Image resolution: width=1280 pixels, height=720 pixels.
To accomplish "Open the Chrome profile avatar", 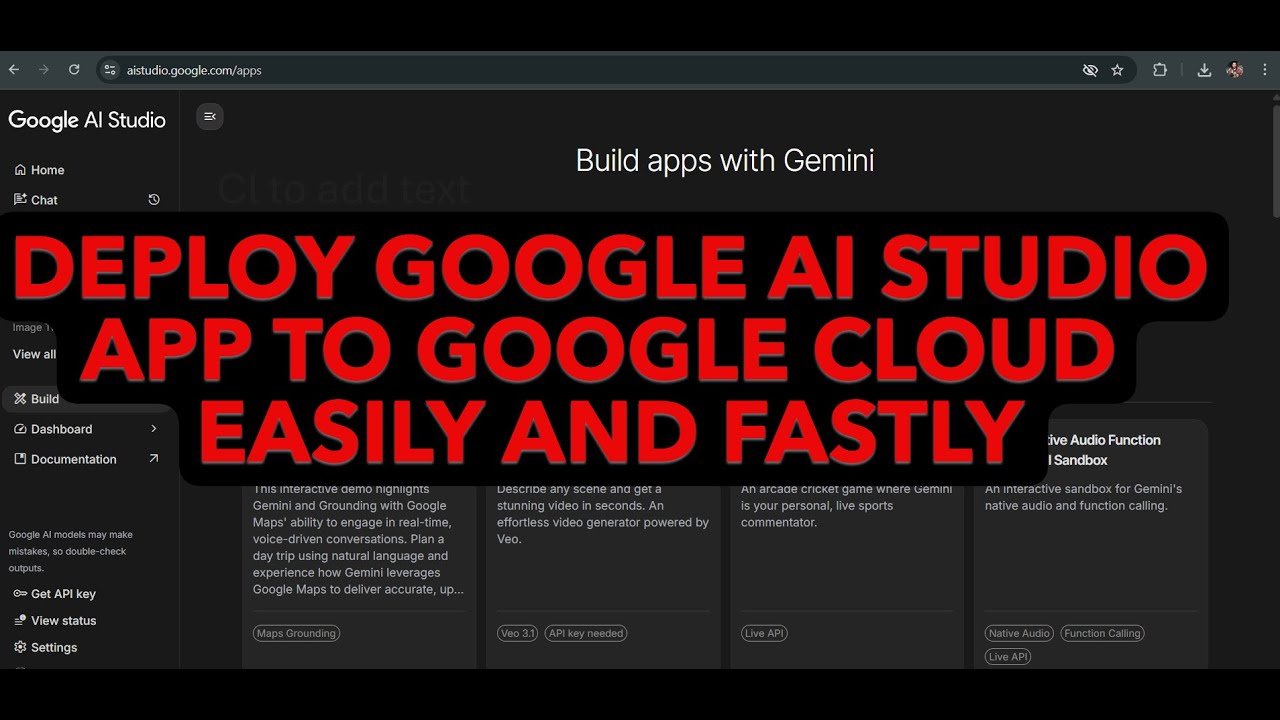I will (x=1235, y=70).
